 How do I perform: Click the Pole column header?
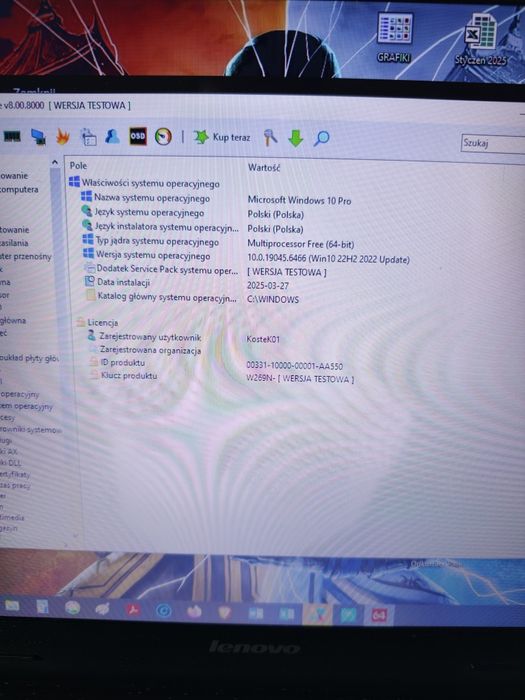point(78,166)
